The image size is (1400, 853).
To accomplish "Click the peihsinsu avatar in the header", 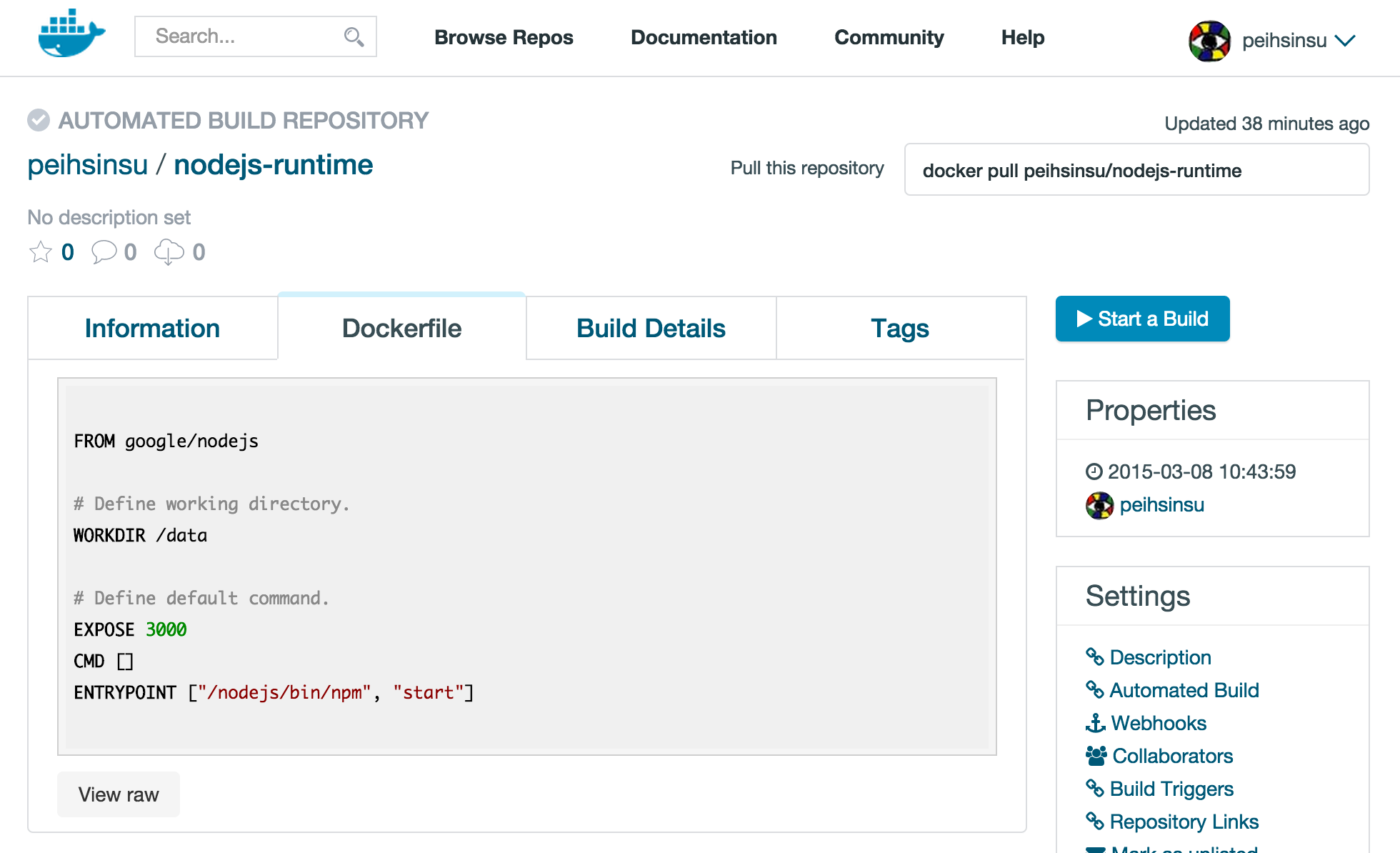I will 1209,41.
